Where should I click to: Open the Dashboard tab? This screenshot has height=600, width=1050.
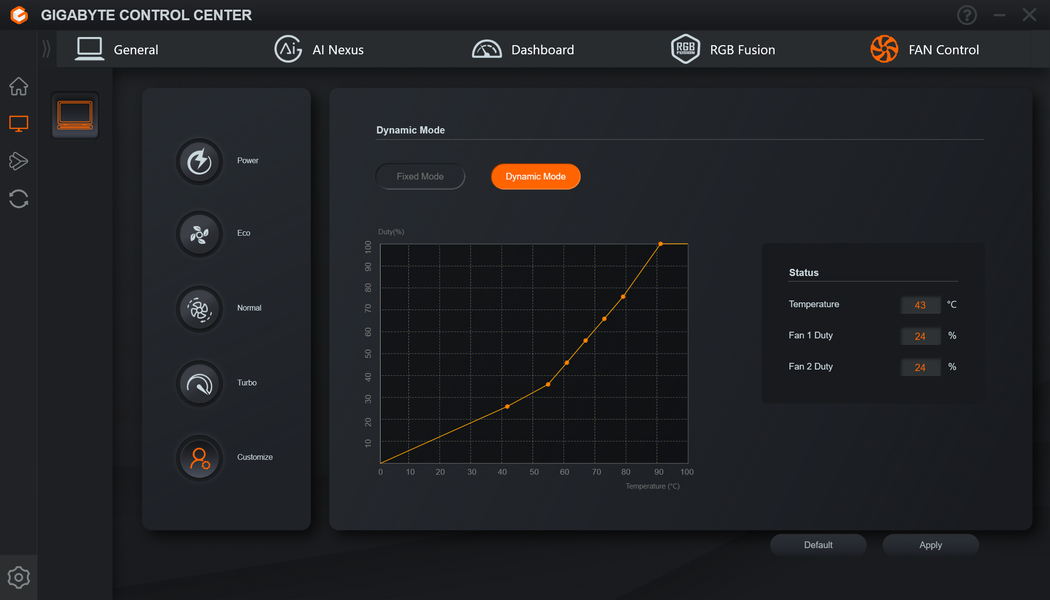[x=523, y=50]
